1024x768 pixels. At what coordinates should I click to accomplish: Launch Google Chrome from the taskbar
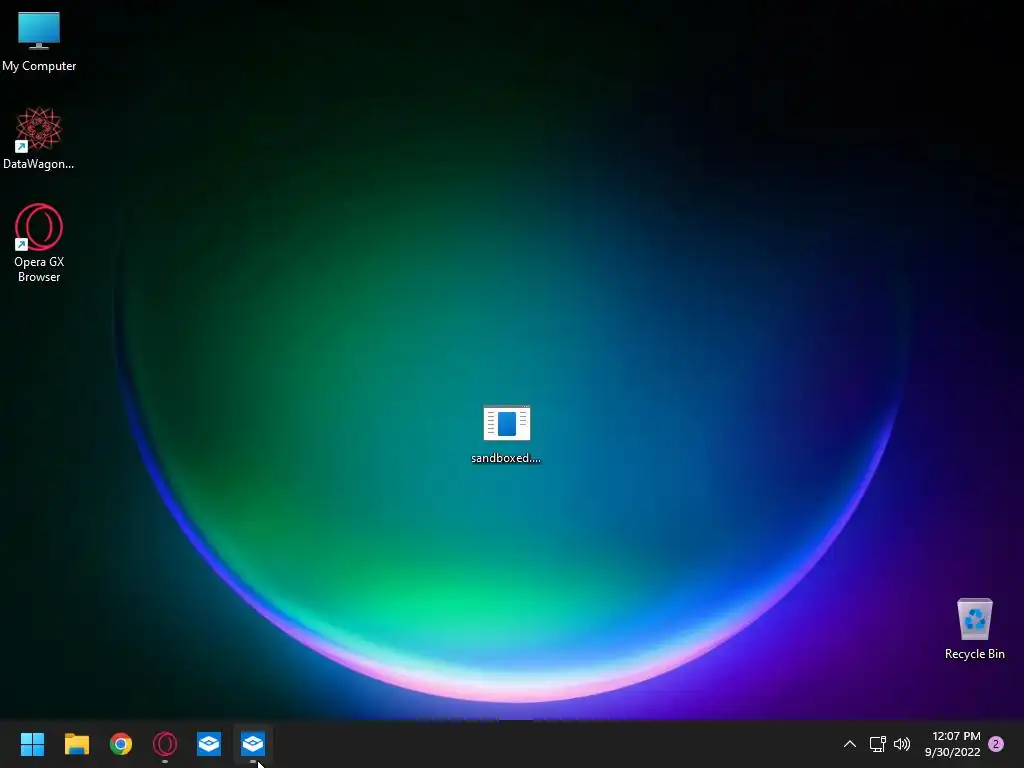tap(121, 744)
